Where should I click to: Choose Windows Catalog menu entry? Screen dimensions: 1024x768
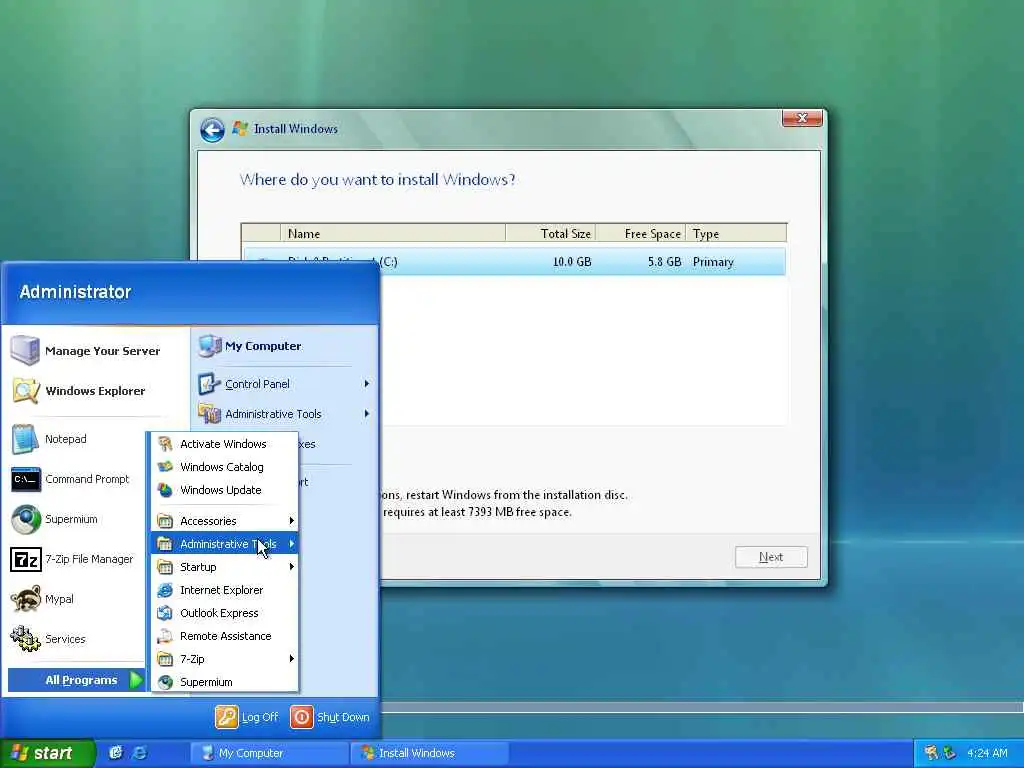coord(225,467)
